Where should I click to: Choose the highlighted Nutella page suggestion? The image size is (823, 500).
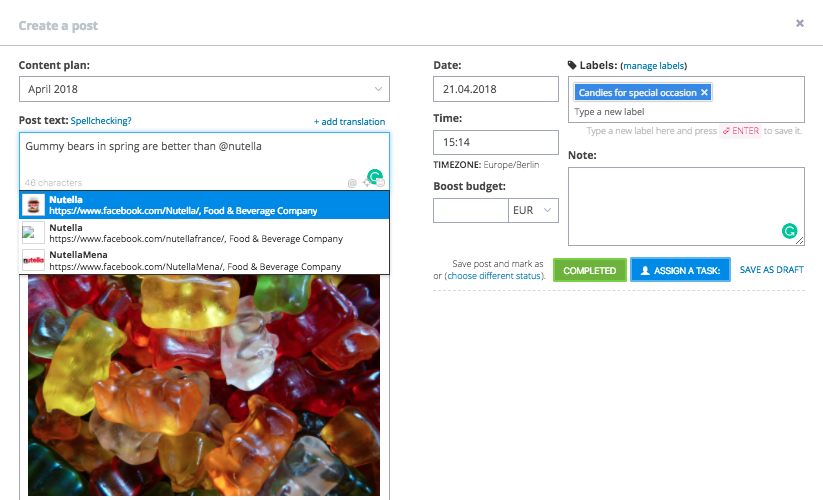[x=204, y=205]
